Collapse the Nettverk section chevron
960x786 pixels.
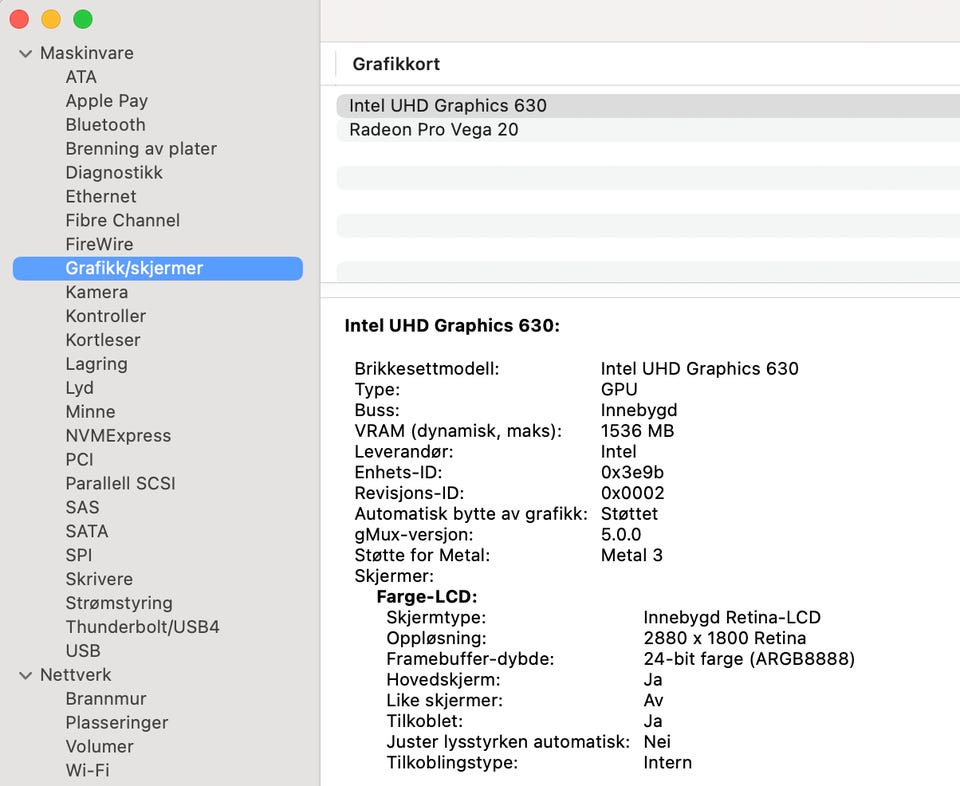click(25, 675)
